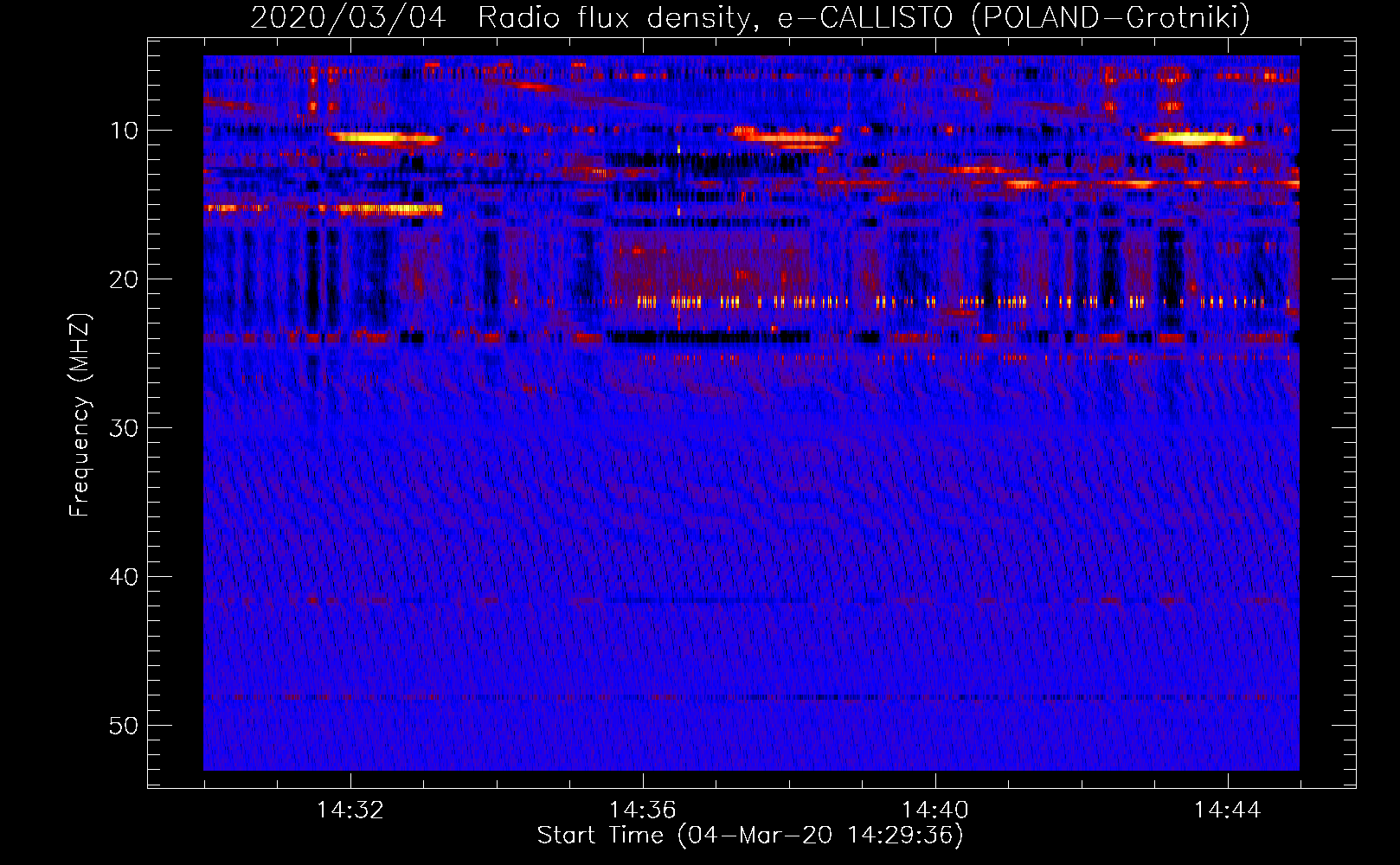Click the 10 MHz frequency tick label
1400x865 pixels.
click(x=124, y=131)
